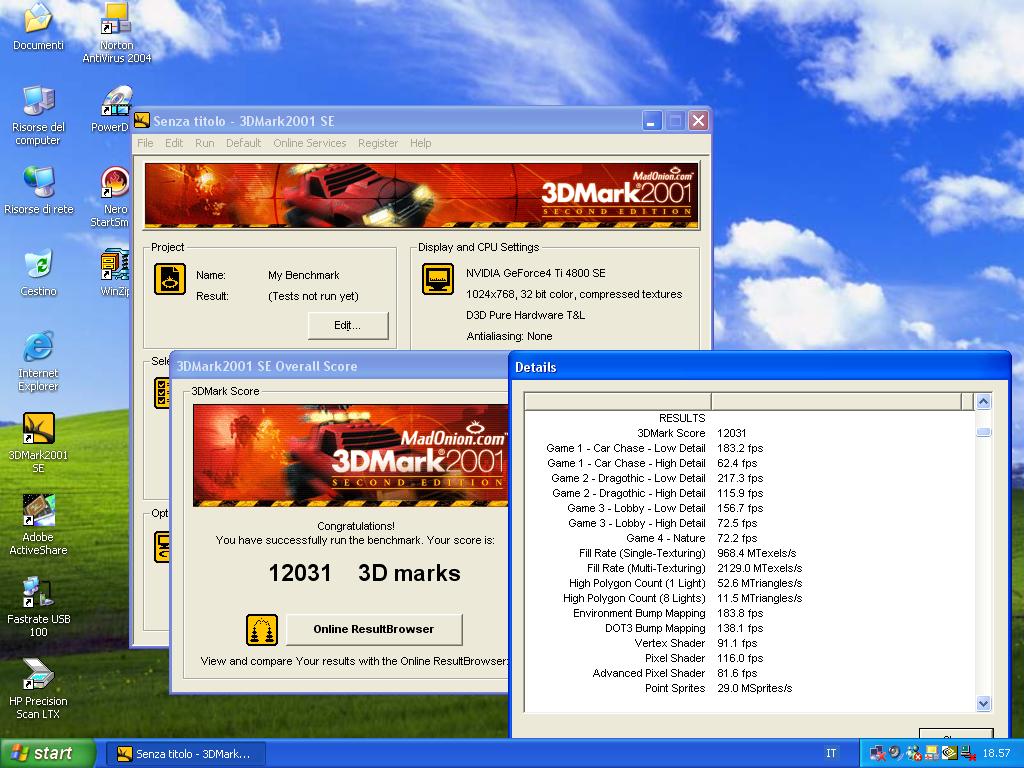This screenshot has height=768, width=1024.
Task: Click the disconnected network tray icon
Action: (968, 753)
